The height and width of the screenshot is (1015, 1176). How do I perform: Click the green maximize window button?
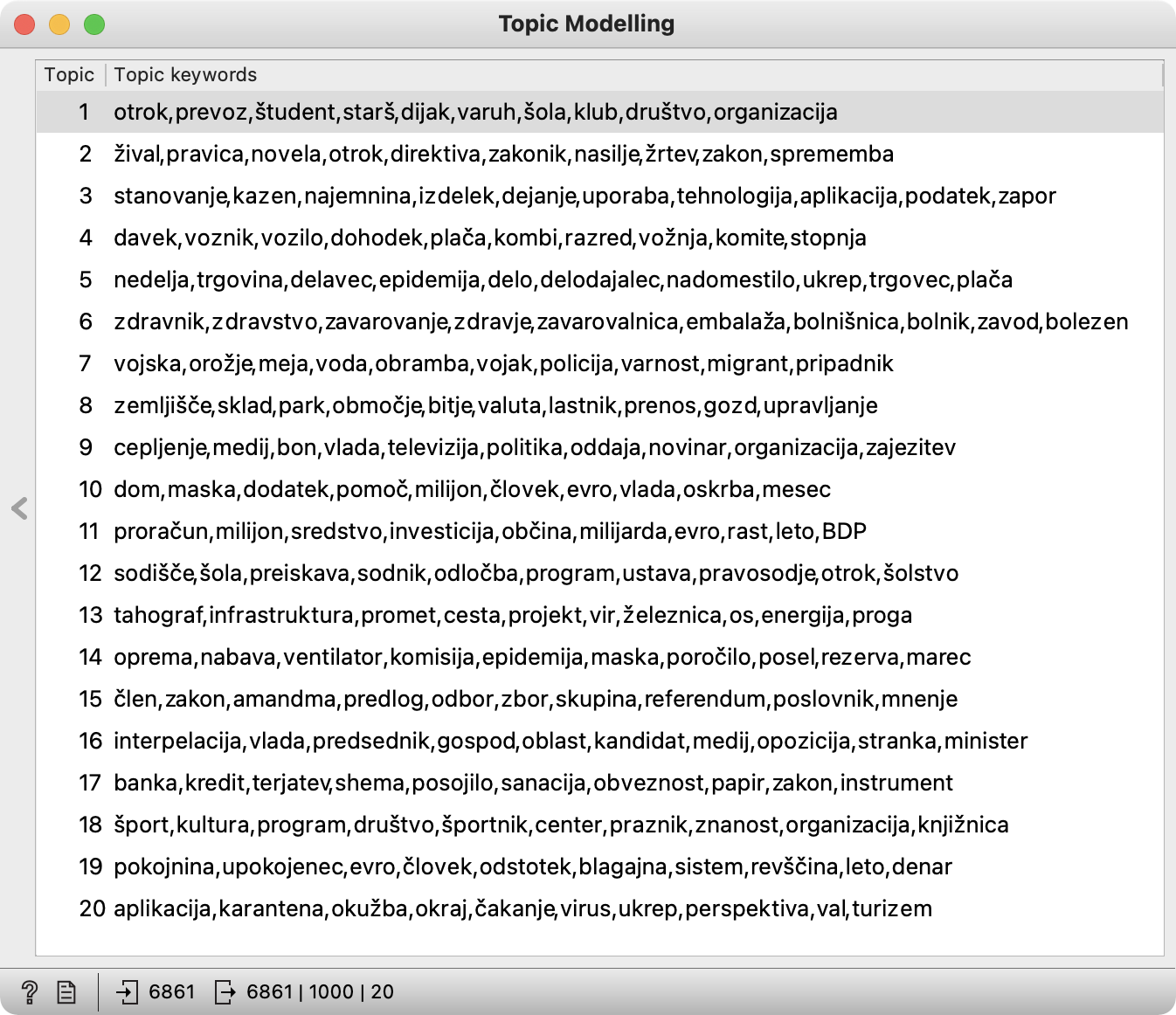click(94, 24)
